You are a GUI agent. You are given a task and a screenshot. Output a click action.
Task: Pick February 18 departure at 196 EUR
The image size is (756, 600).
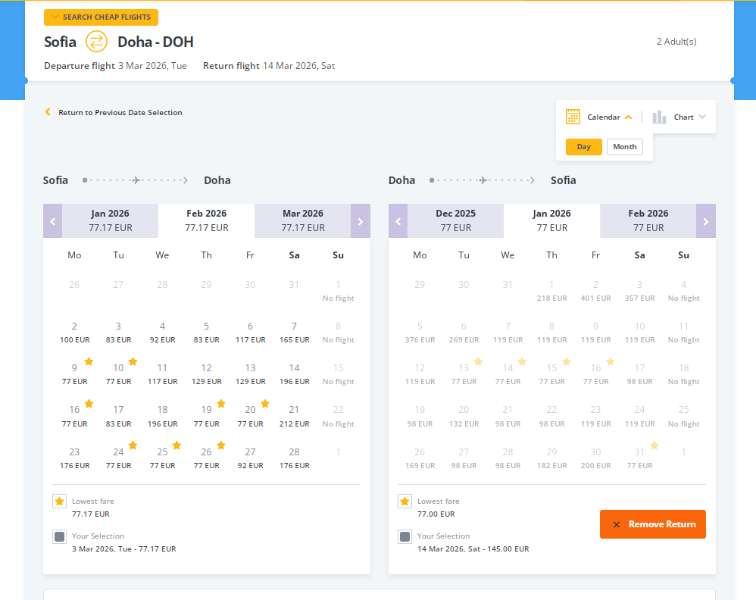coord(162,416)
